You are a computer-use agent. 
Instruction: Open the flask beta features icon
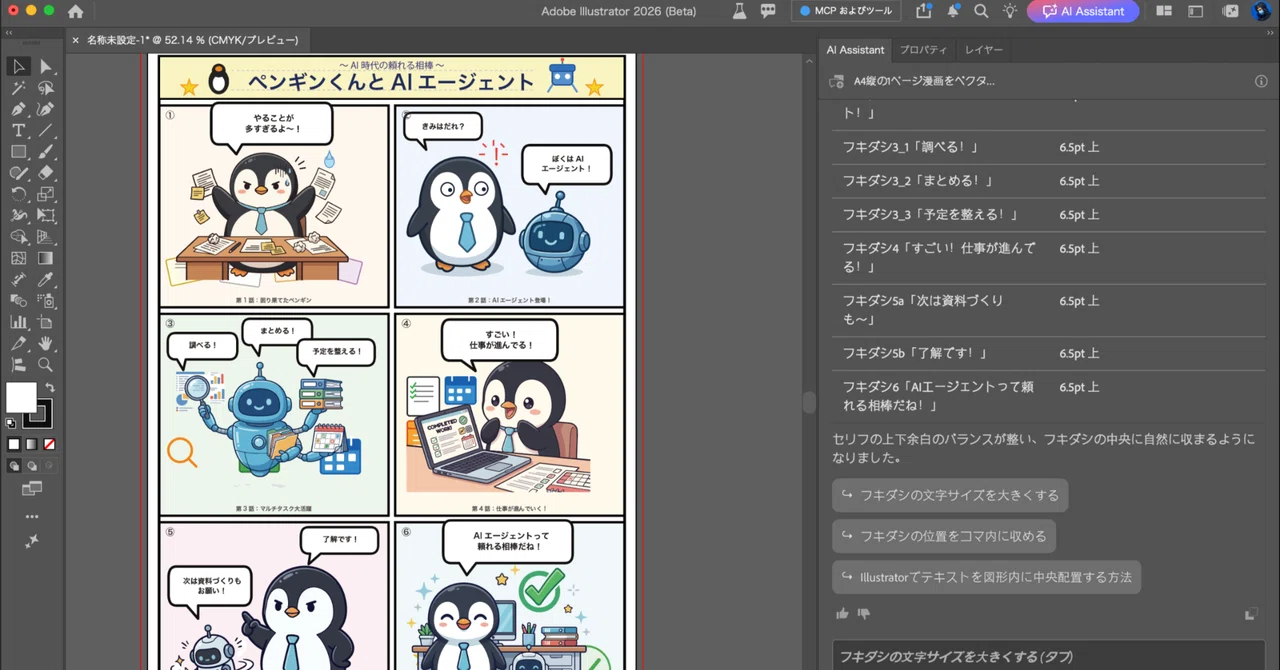pos(739,11)
